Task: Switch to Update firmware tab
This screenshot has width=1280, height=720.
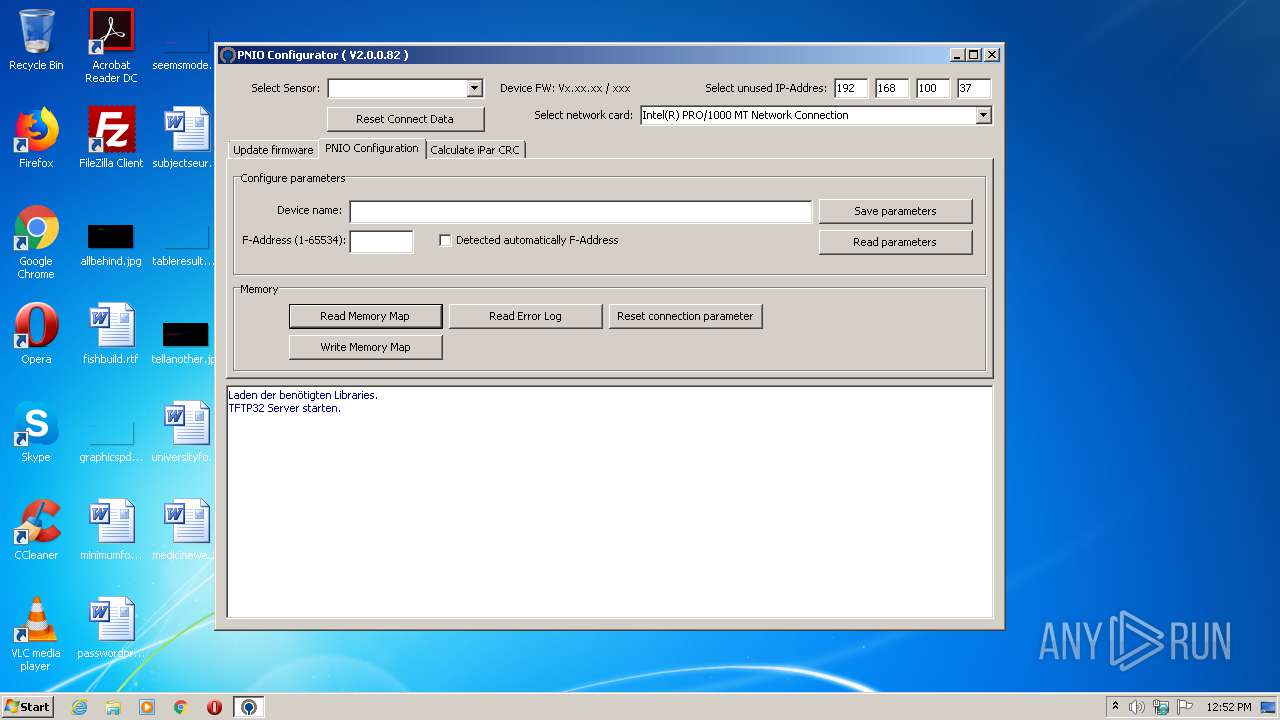Action: coord(273,150)
